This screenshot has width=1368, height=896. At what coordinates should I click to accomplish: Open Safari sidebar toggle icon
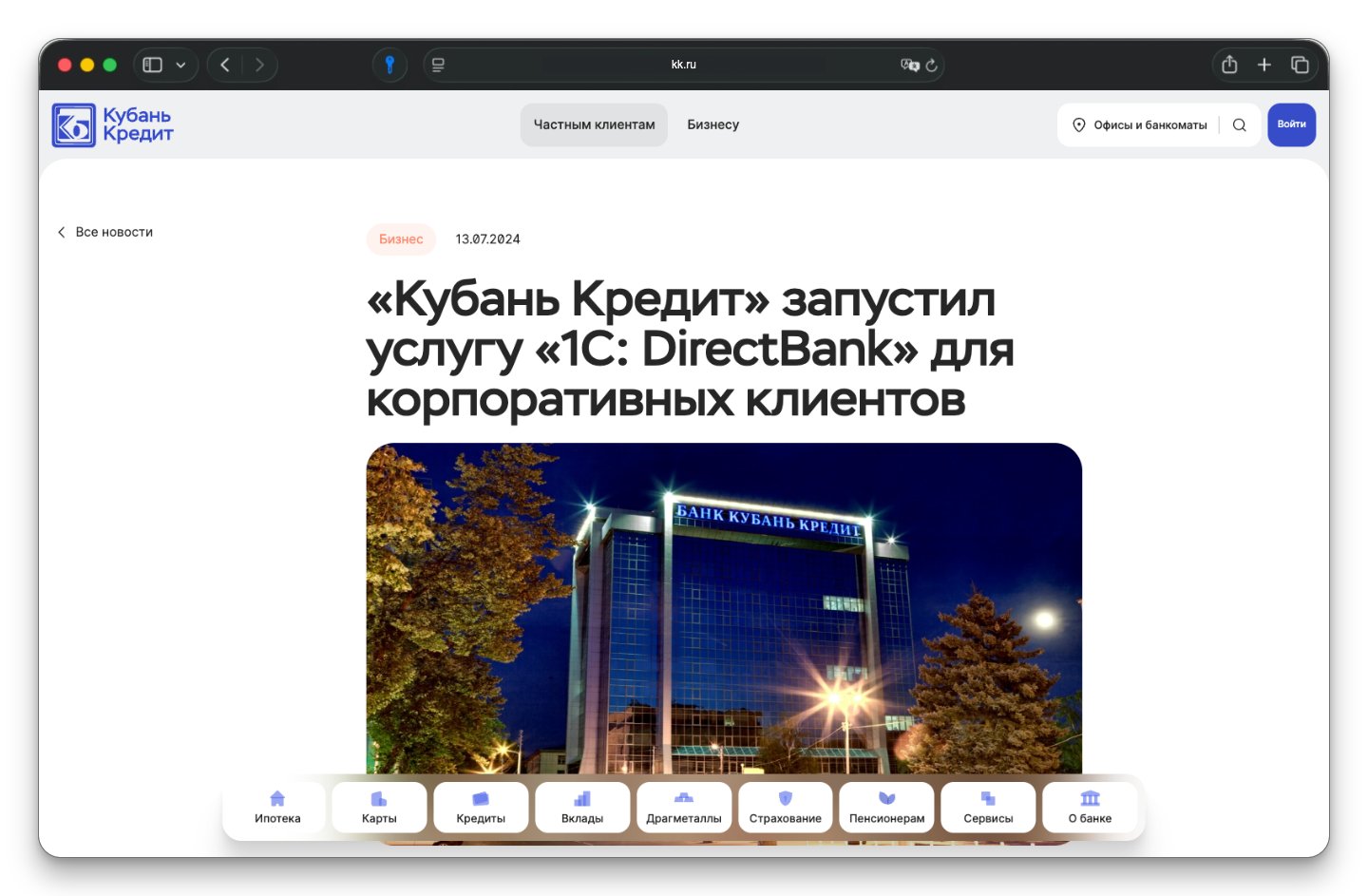pyautogui.click(x=152, y=65)
